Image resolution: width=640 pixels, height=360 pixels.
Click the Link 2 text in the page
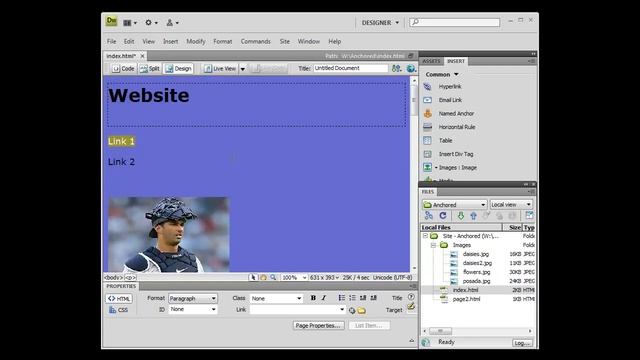(121, 162)
